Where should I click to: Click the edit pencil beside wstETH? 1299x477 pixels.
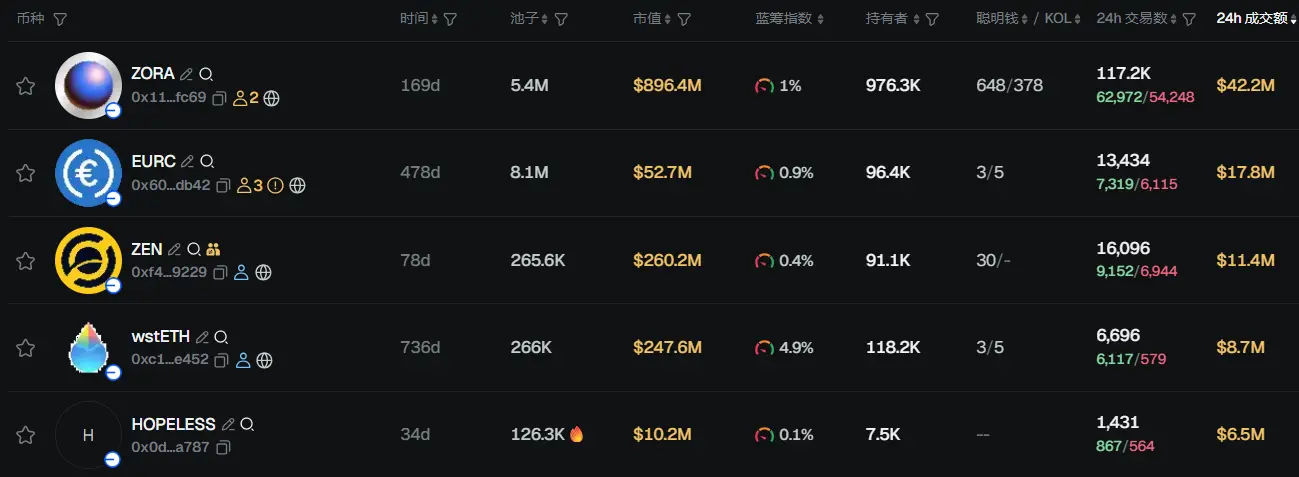tap(203, 337)
